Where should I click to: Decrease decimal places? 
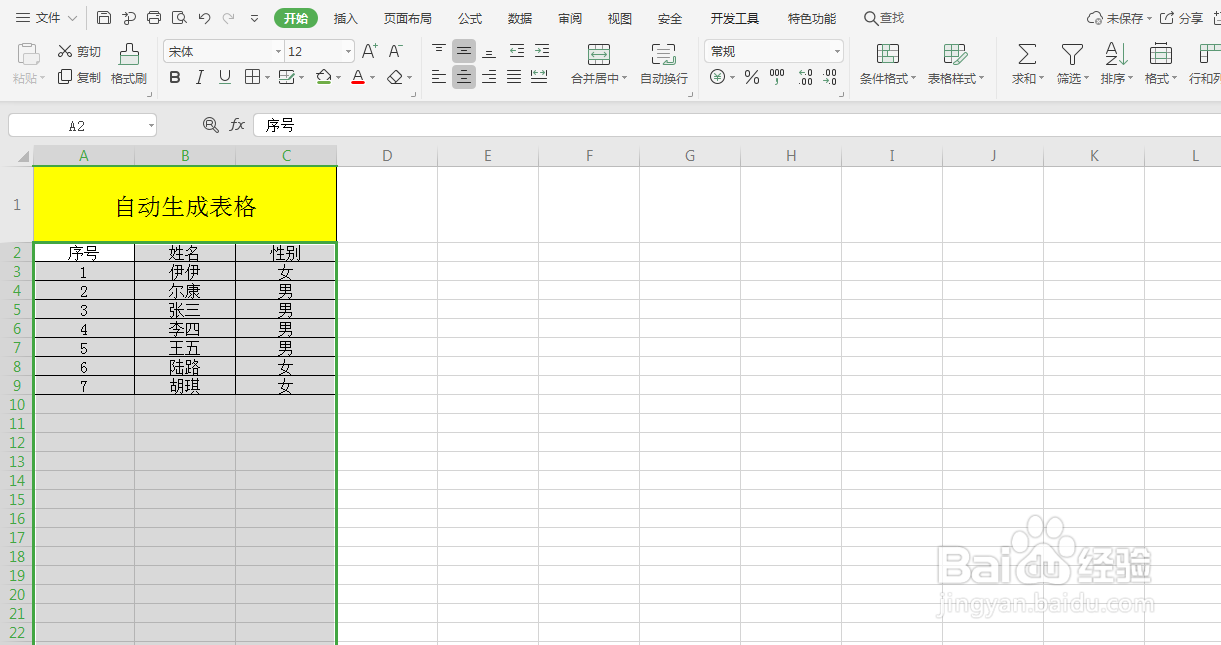click(830, 77)
